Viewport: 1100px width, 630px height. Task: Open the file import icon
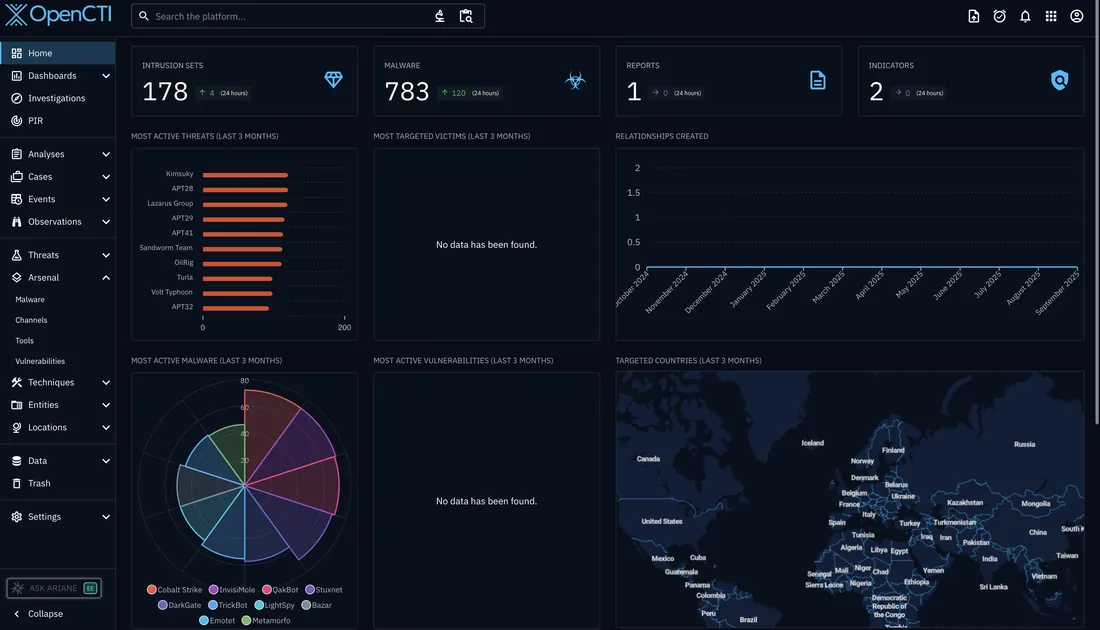click(974, 16)
